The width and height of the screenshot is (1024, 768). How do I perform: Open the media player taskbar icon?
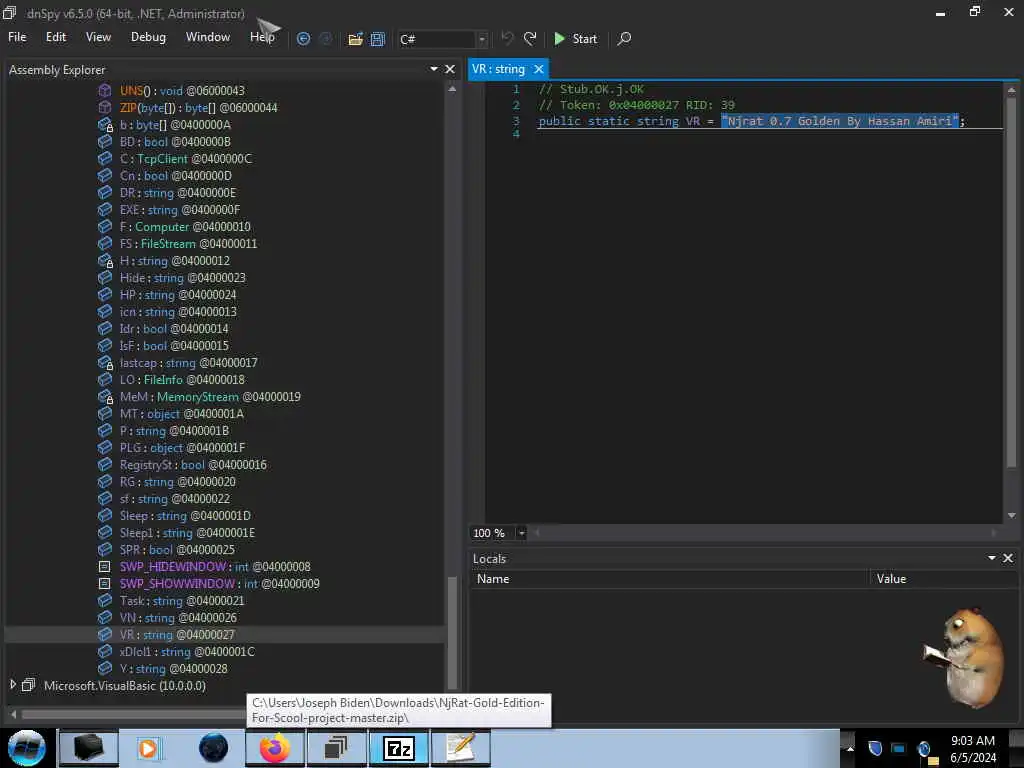[x=148, y=748]
